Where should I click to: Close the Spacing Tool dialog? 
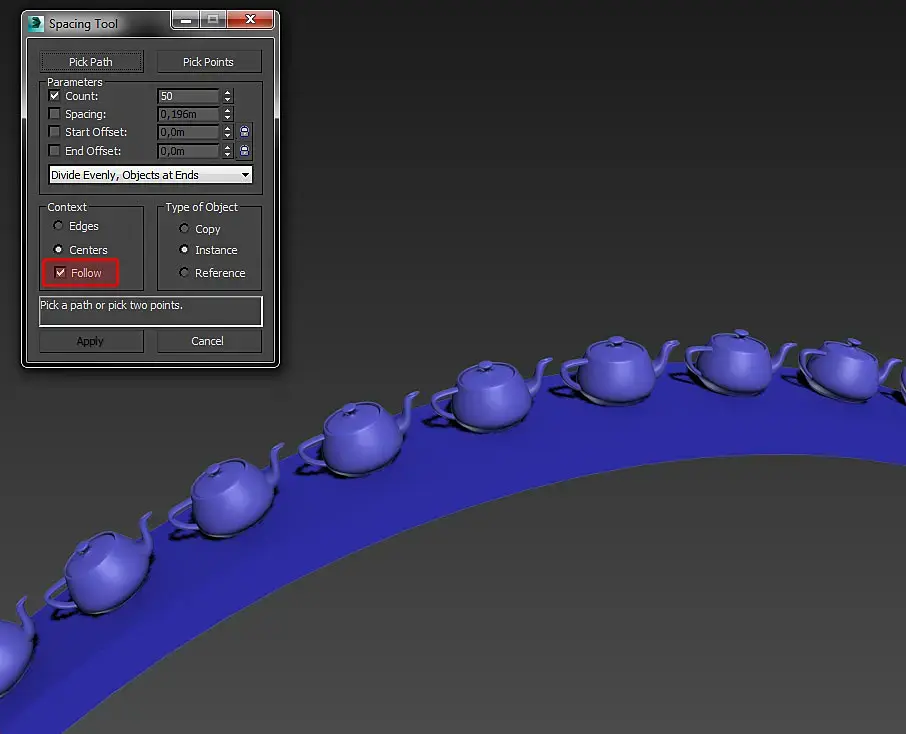(x=250, y=19)
